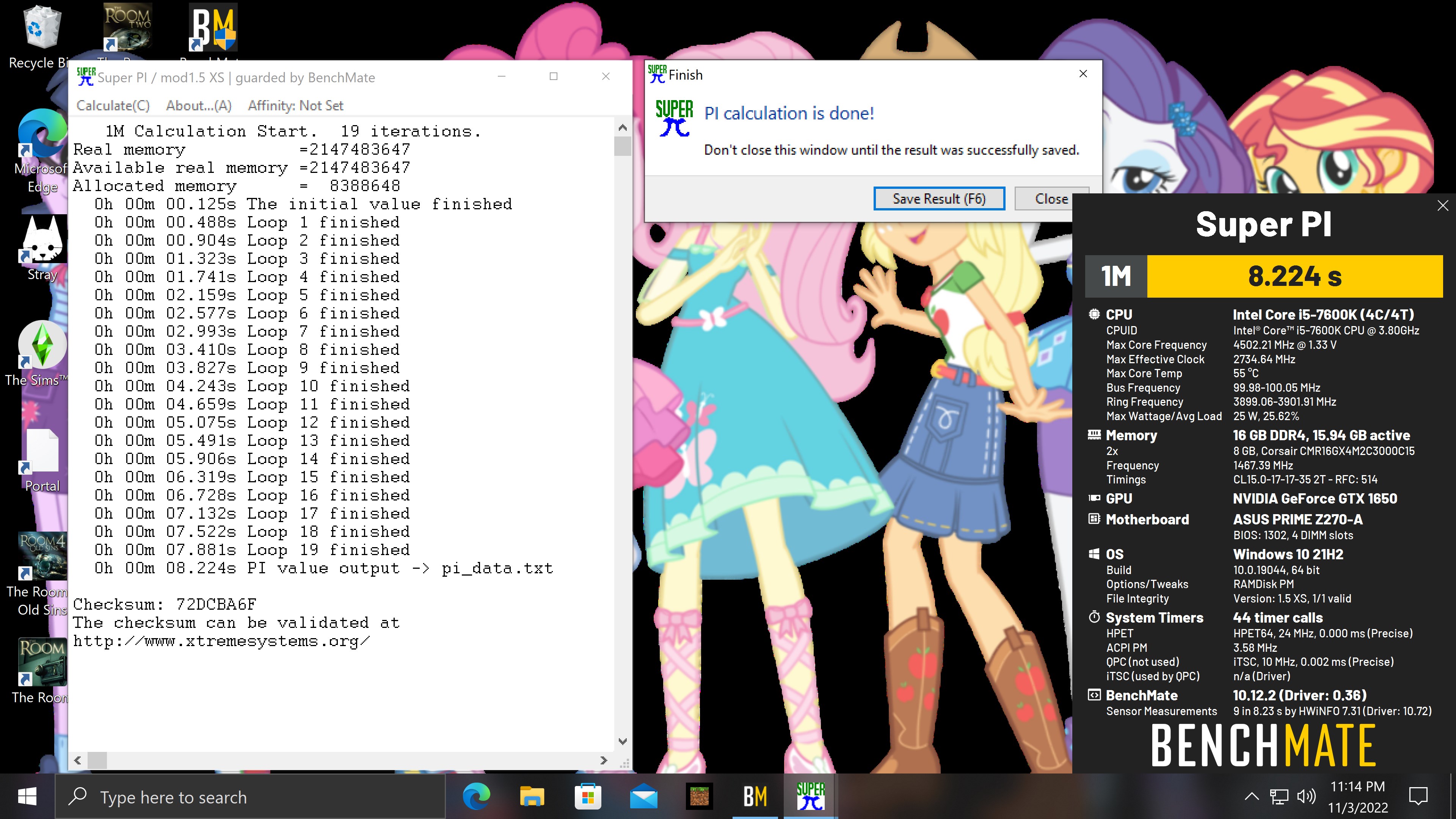Open Microsoft Edge from the taskbar
Image resolution: width=1456 pixels, height=819 pixels.
tap(476, 797)
